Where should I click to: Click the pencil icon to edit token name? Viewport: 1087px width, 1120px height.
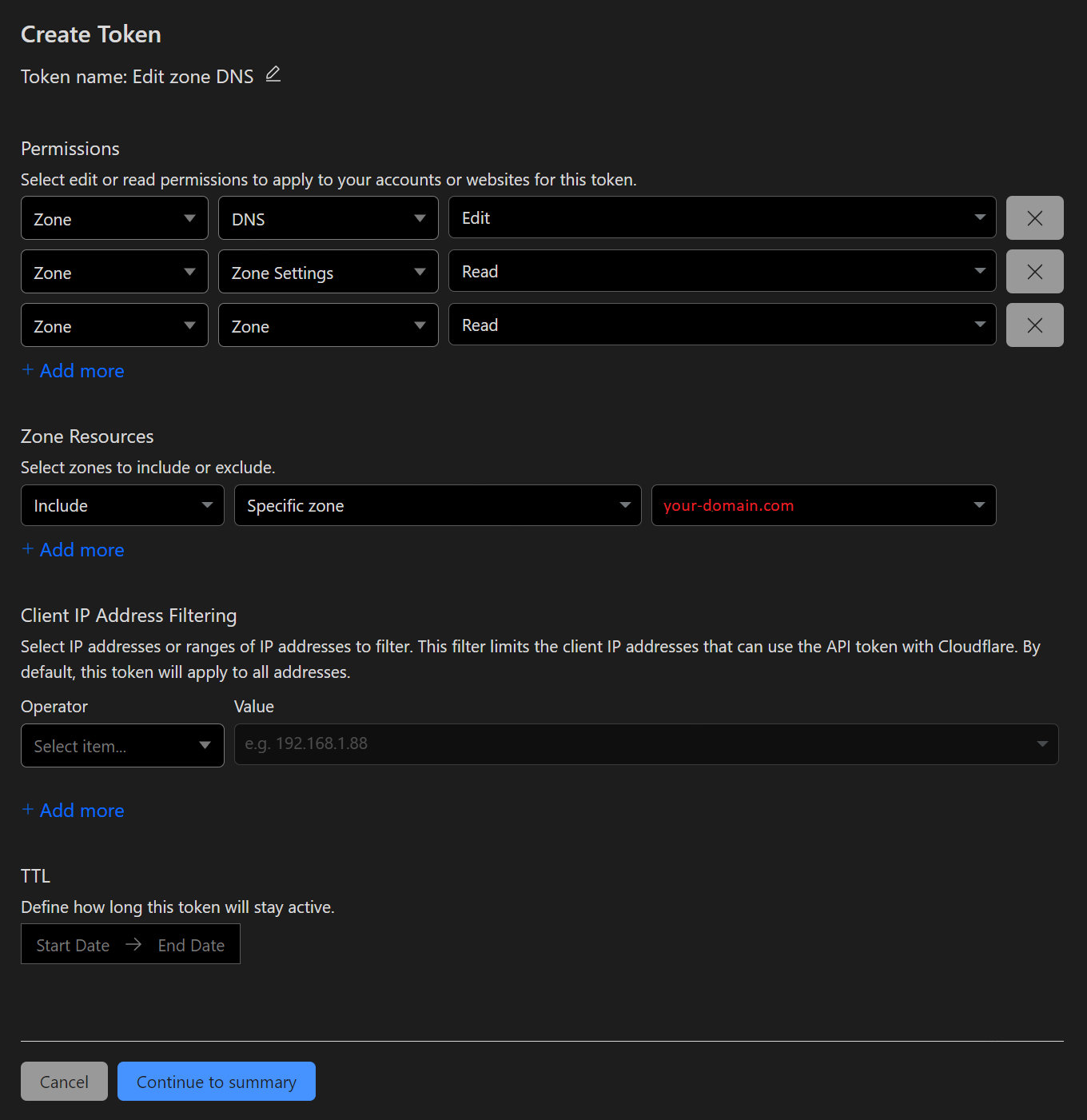pos(273,74)
